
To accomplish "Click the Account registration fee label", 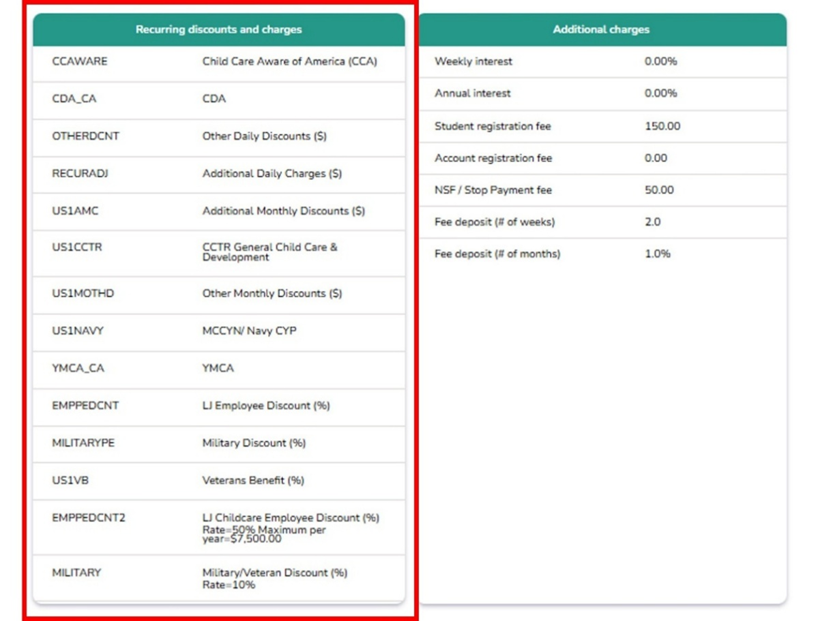I will (493, 158).
